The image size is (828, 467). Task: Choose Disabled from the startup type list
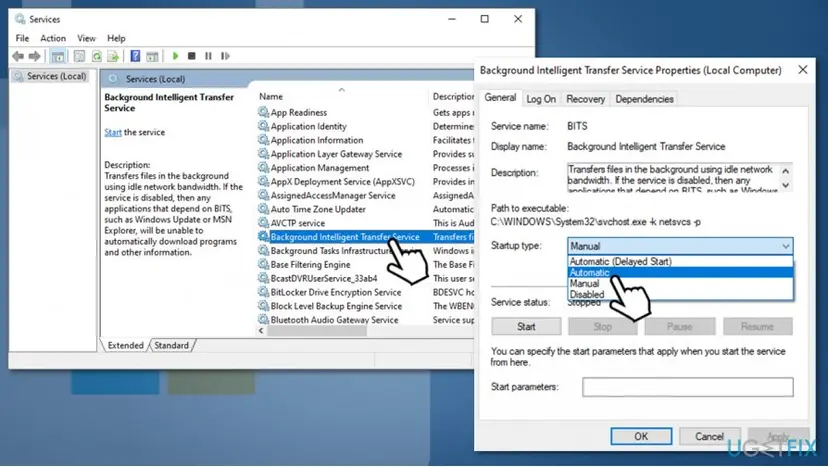pyautogui.click(x=680, y=294)
